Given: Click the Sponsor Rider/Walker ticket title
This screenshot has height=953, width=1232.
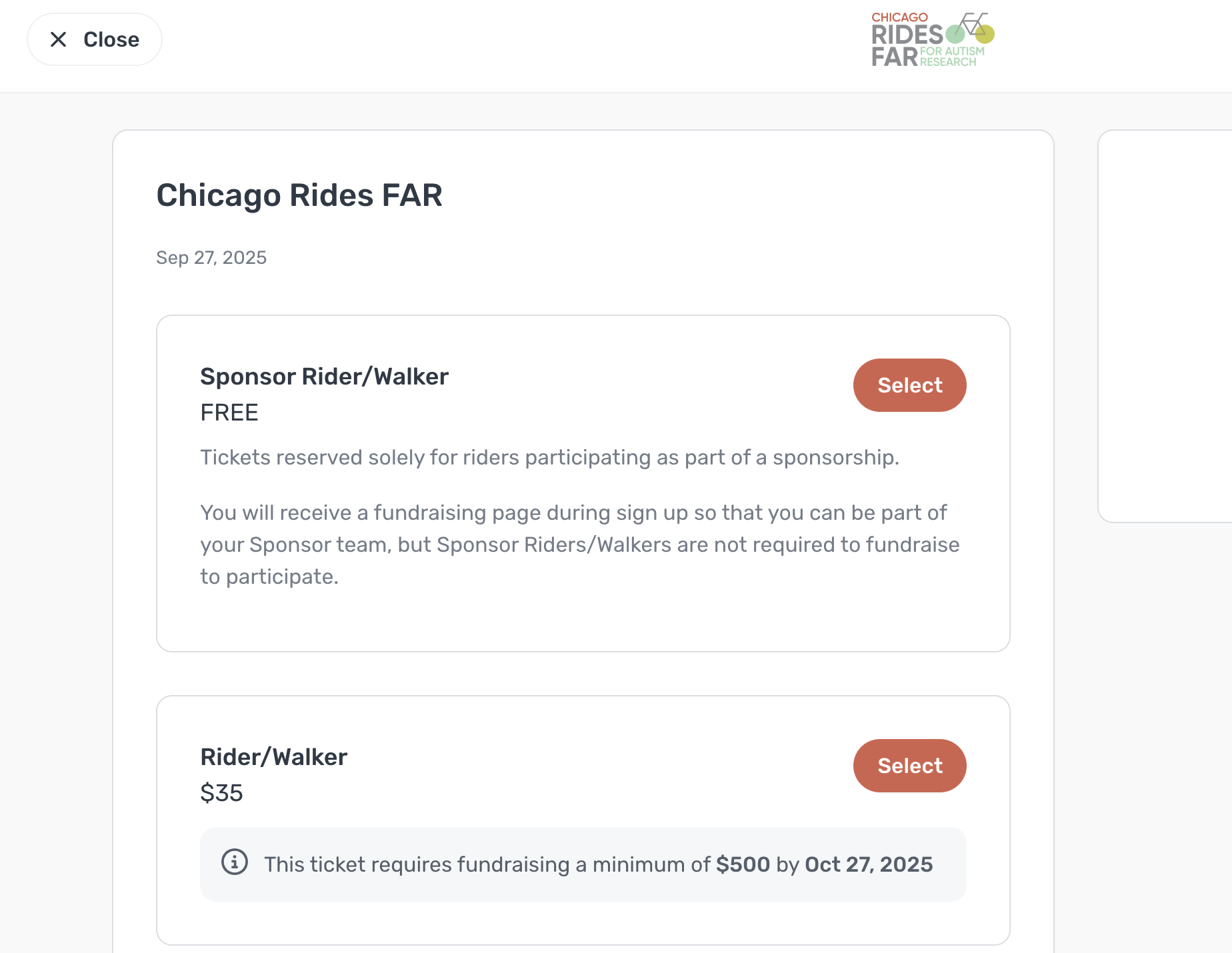Looking at the screenshot, I should [x=324, y=377].
